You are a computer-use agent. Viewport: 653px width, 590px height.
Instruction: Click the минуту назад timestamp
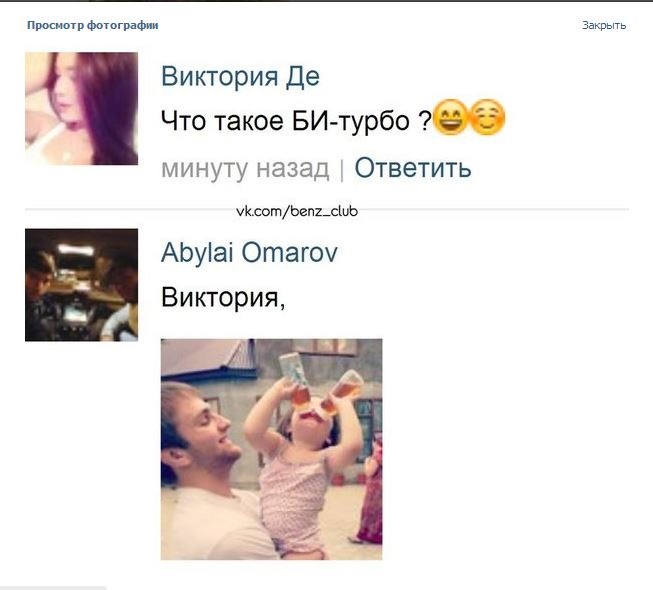point(245,169)
